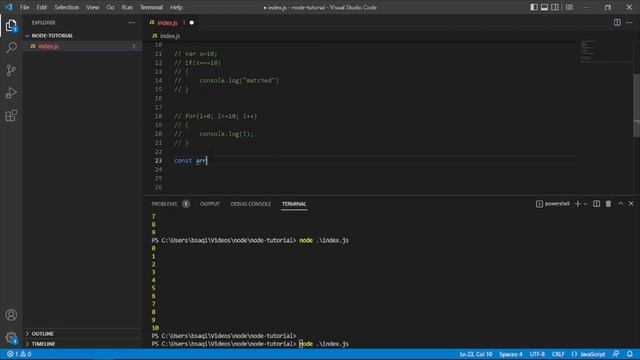
Task: Kill terminal with trash icon
Action: (608, 204)
